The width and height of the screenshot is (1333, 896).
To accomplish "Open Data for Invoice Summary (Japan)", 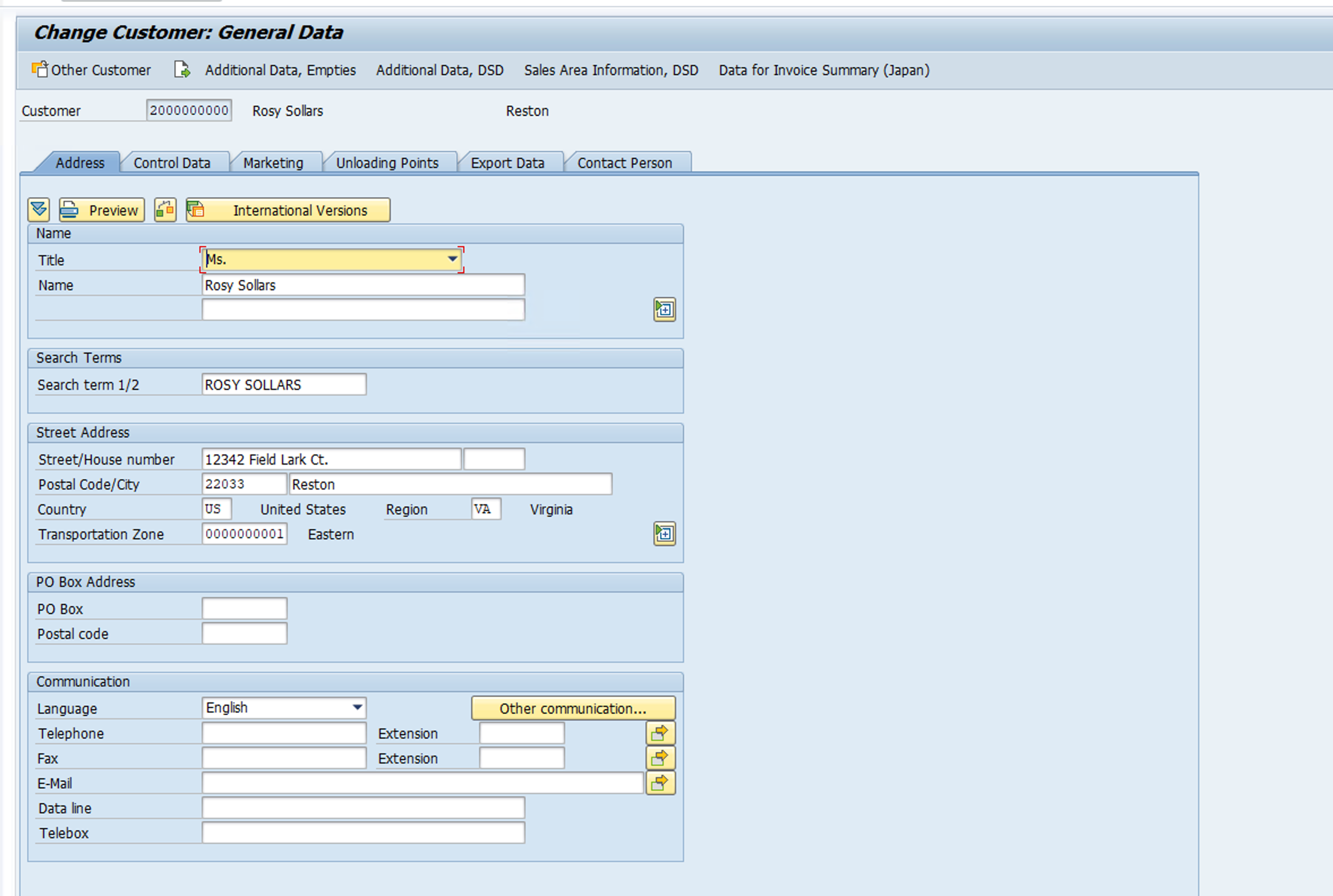I will (824, 70).
